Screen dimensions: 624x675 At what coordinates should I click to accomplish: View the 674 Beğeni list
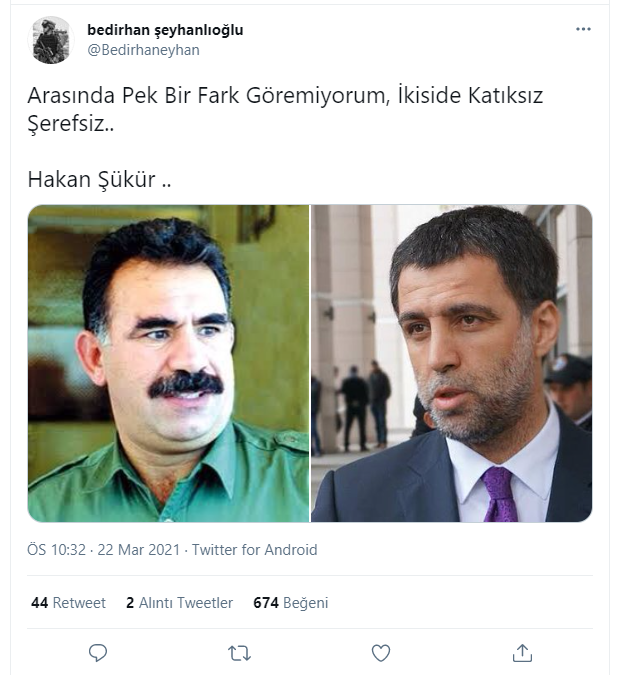(290, 603)
